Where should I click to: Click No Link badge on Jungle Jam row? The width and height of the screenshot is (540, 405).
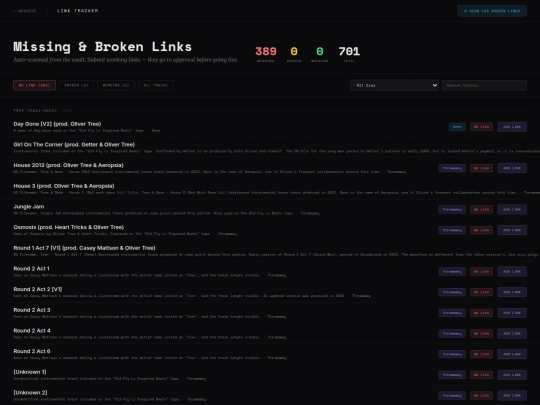click(x=481, y=209)
